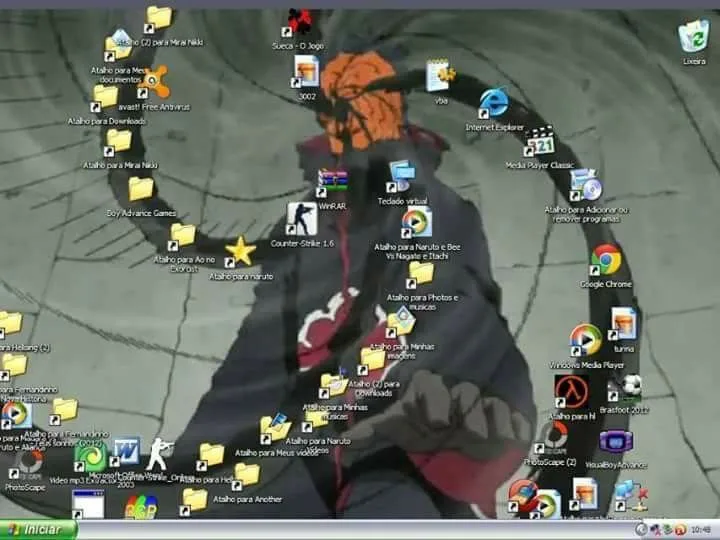Open Atalho (2) para Mirai Nikki folder

[158, 20]
